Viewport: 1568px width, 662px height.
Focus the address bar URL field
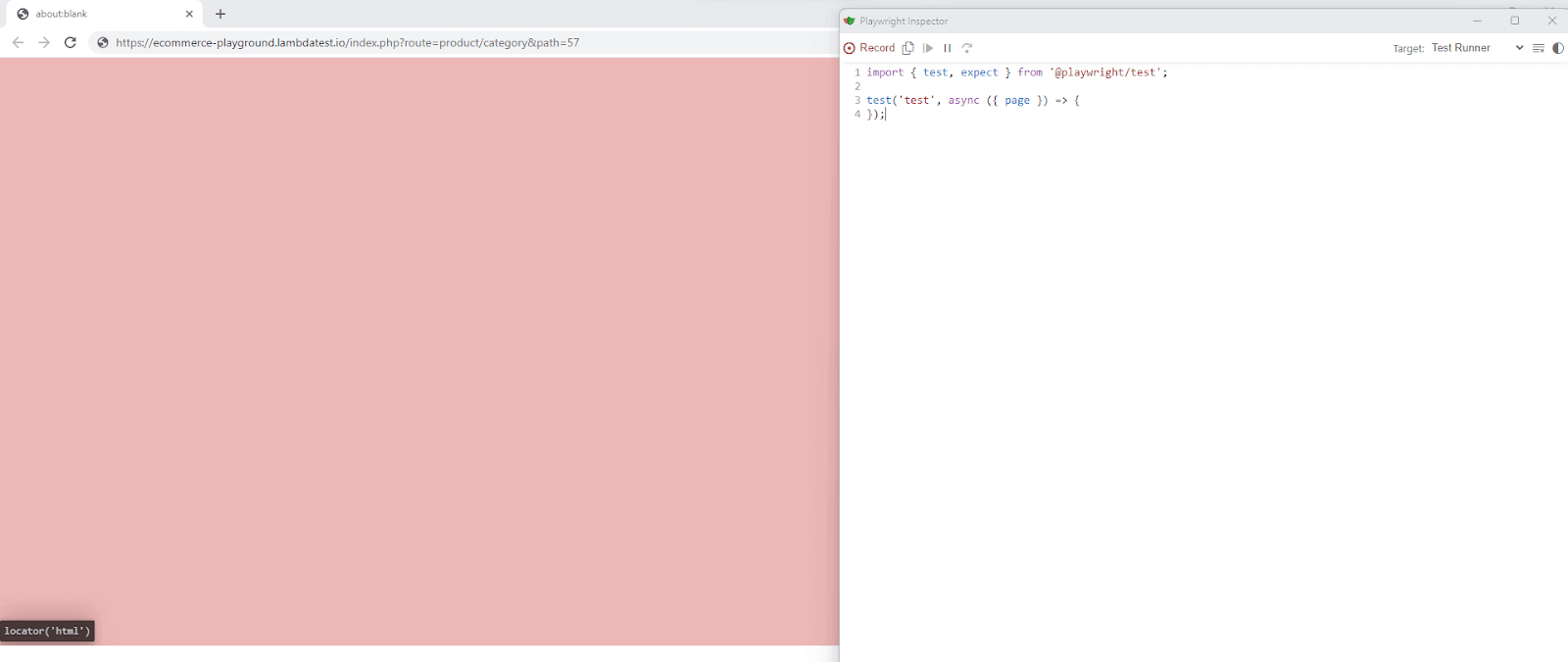(392, 42)
